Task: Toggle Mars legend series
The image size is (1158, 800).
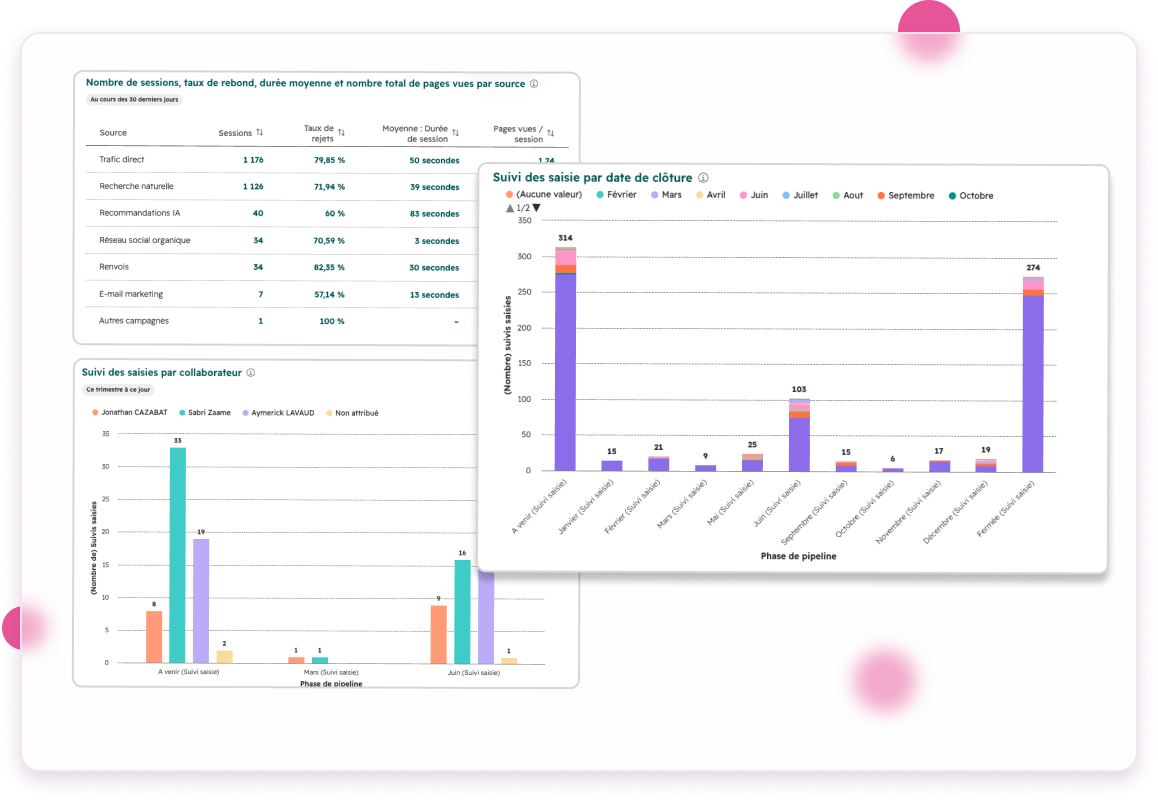Action: pos(666,195)
